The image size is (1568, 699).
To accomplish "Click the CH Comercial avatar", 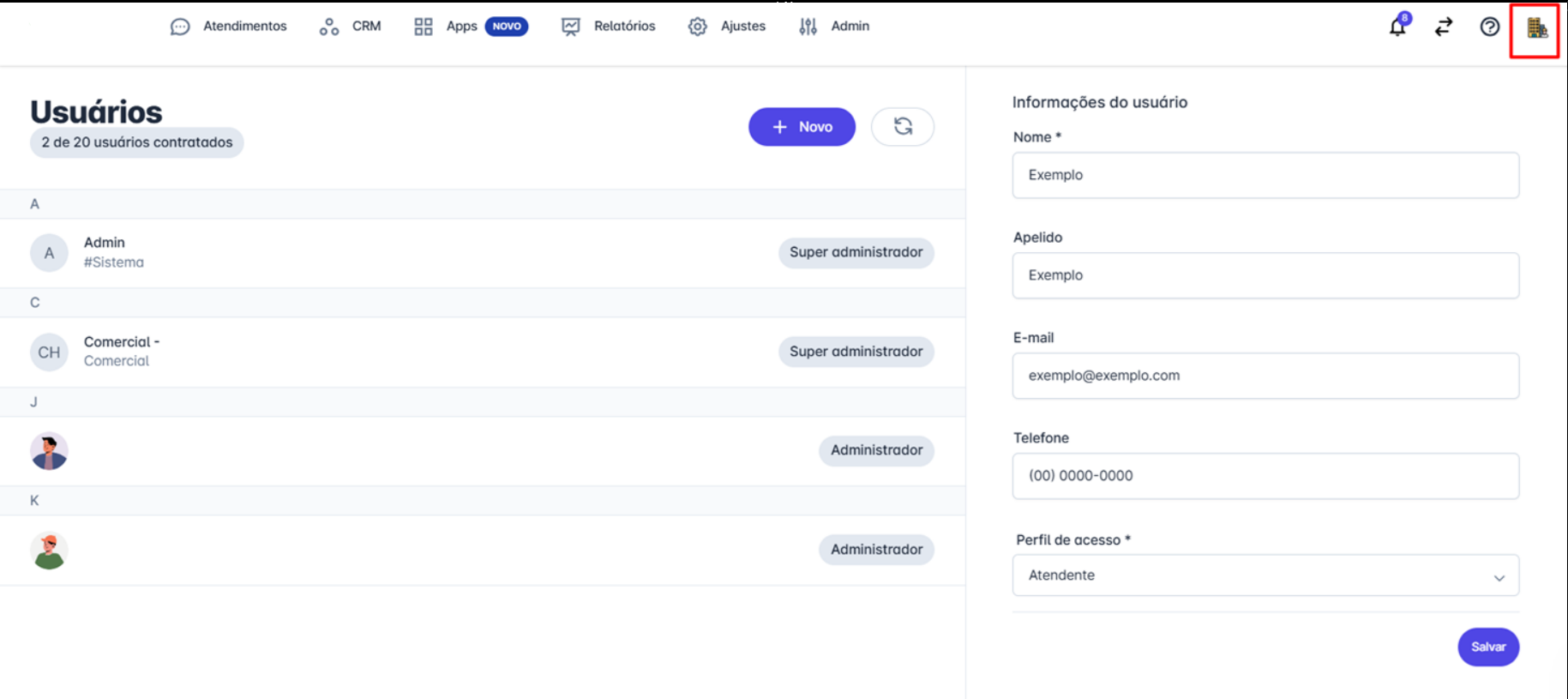I will pos(49,353).
